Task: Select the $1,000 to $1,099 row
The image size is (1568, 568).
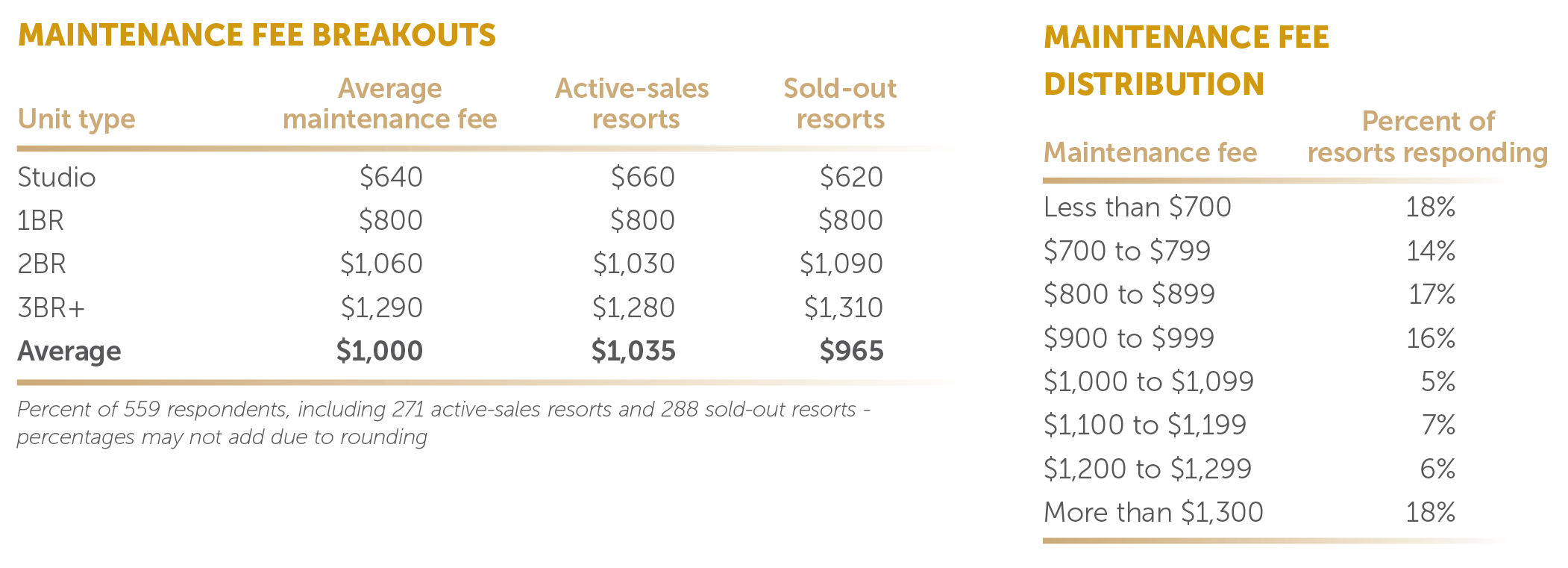Action: point(1148,381)
